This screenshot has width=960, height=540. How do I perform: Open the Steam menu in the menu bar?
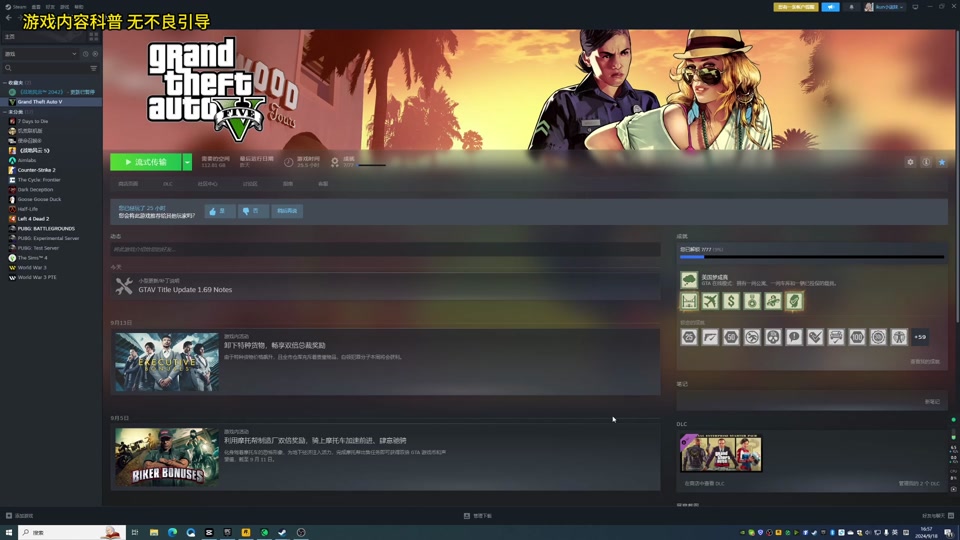(x=20, y=7)
